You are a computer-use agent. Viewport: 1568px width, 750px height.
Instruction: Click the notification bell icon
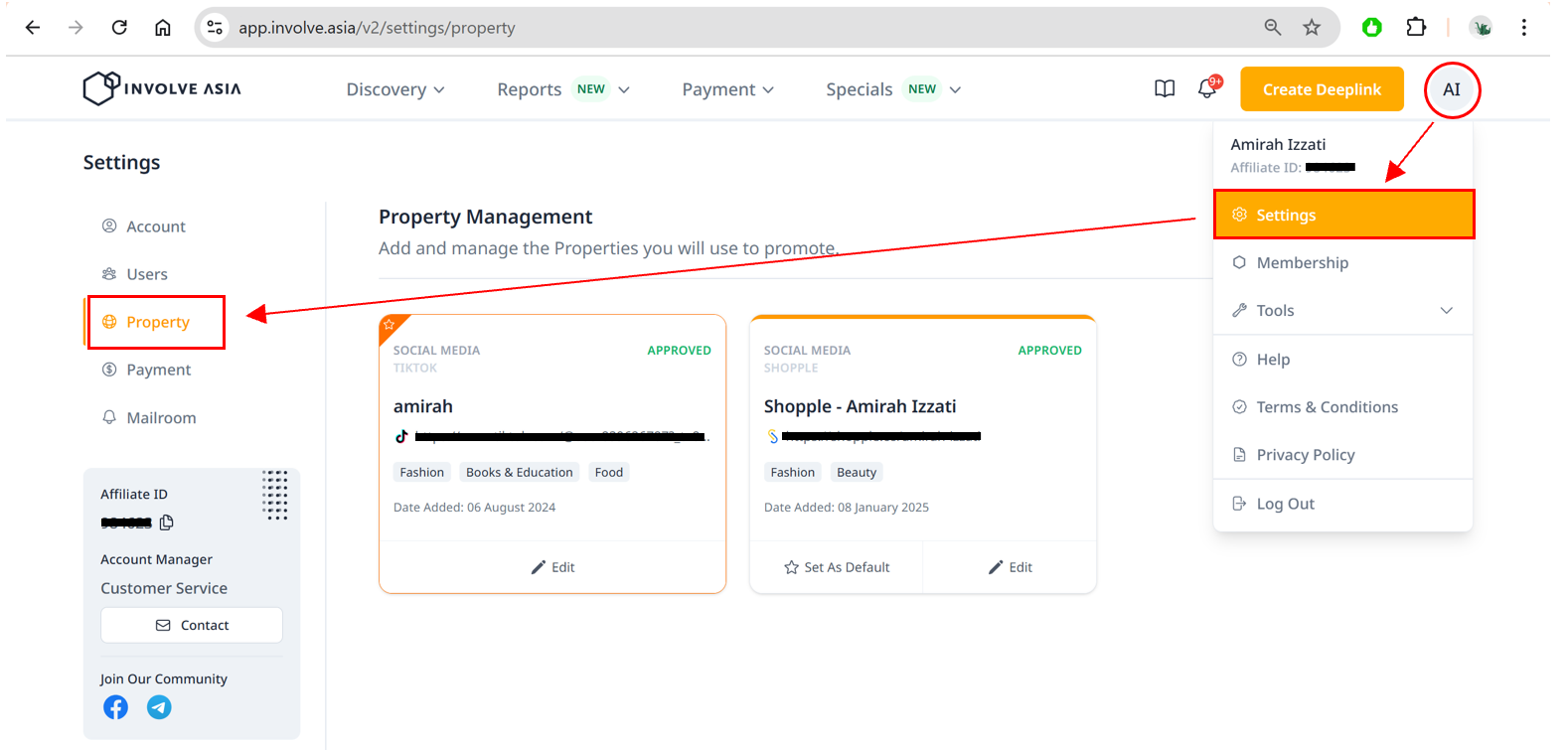1207,89
